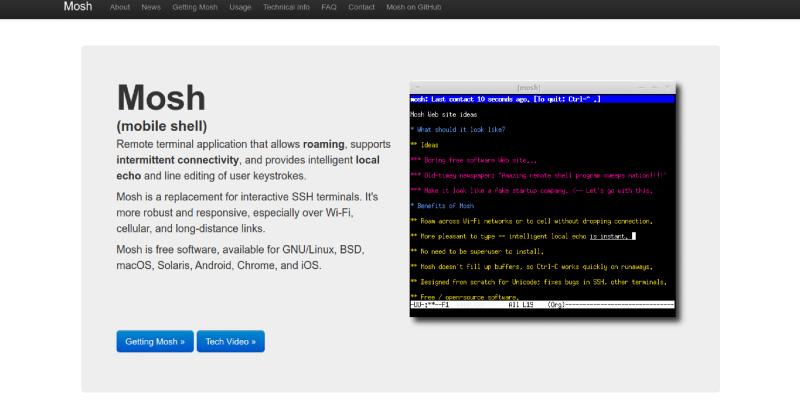This screenshot has height=400, width=800.
Task: Go to the News section
Action: (x=151, y=7)
